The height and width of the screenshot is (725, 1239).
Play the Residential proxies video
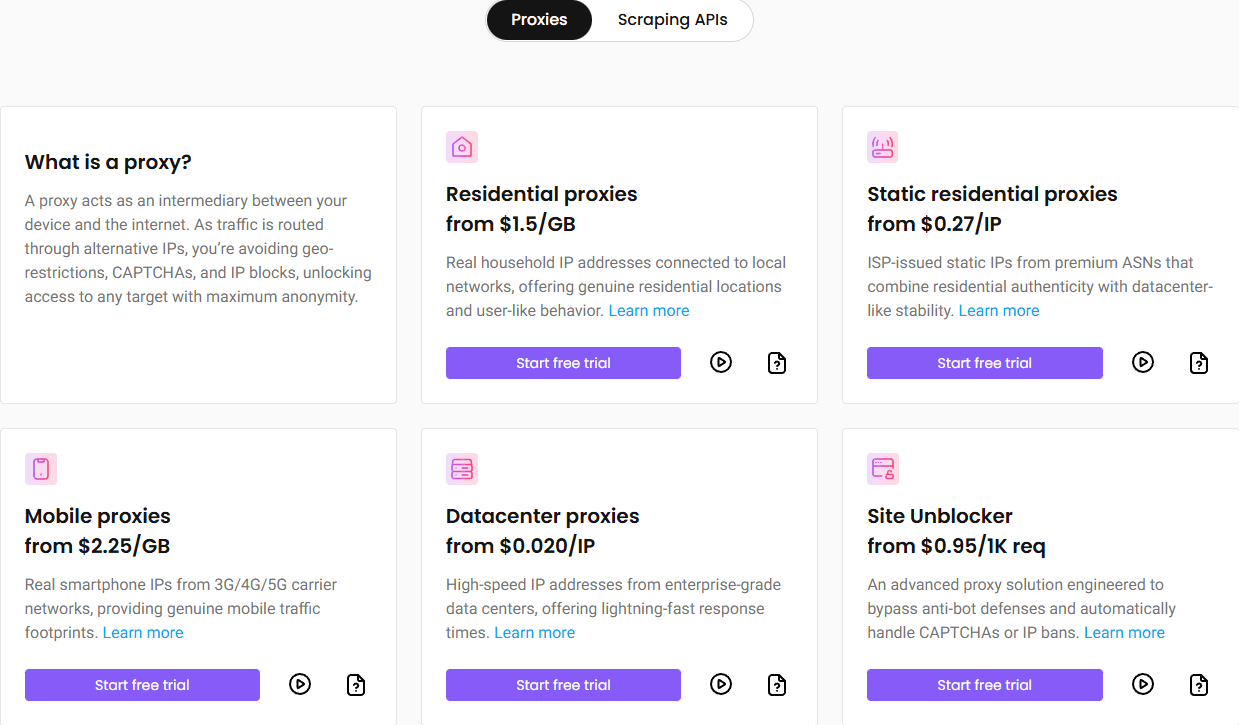(x=721, y=363)
